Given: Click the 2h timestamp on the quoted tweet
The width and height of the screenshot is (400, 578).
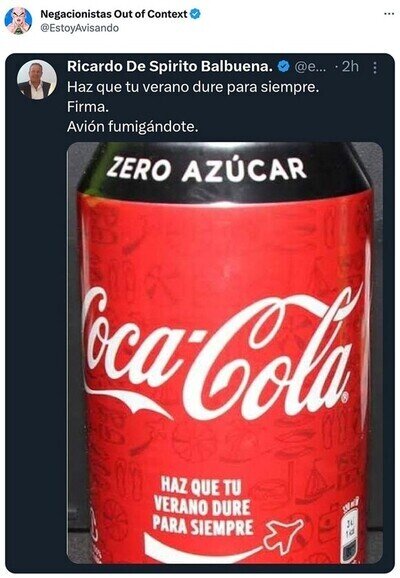Looking at the screenshot, I should 350,67.
